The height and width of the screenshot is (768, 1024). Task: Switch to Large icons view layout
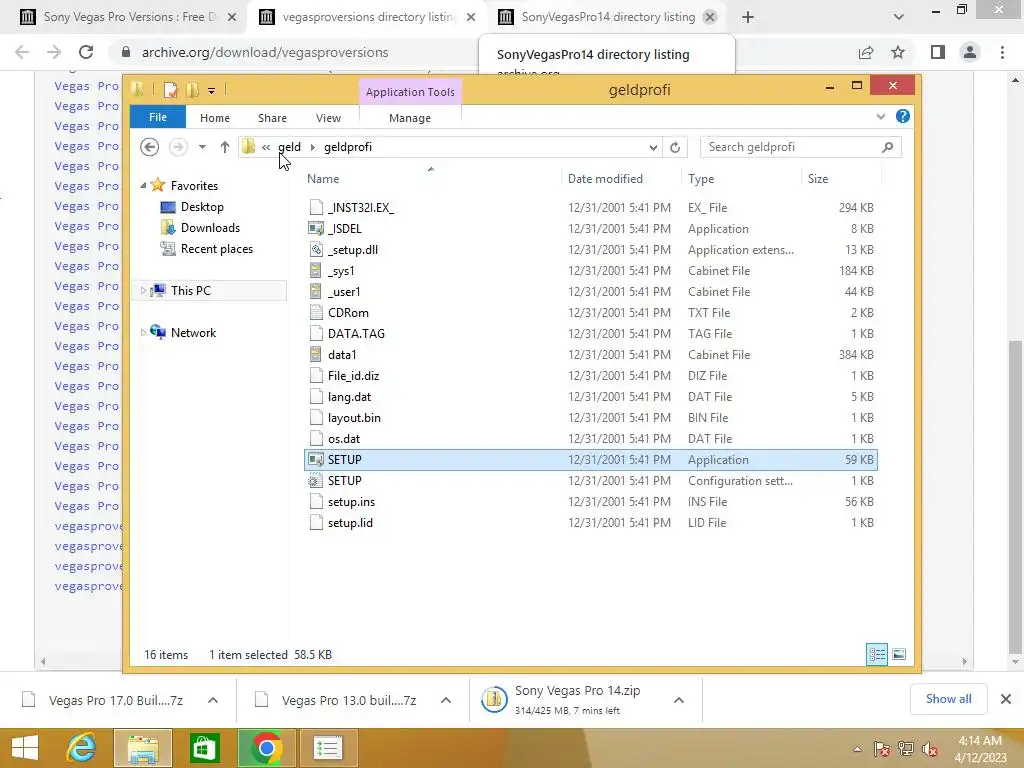point(899,654)
